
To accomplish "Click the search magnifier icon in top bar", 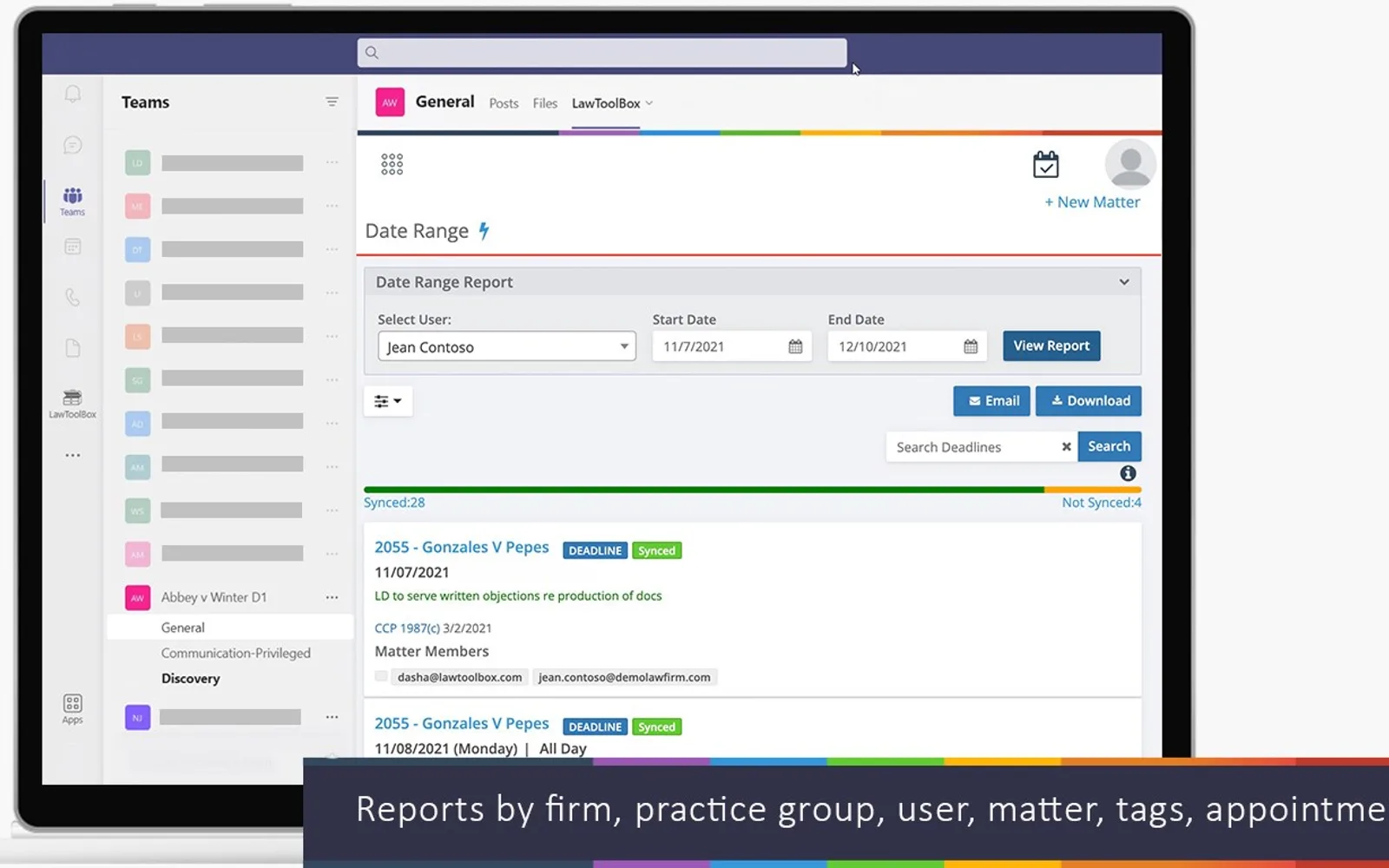I will point(372,52).
